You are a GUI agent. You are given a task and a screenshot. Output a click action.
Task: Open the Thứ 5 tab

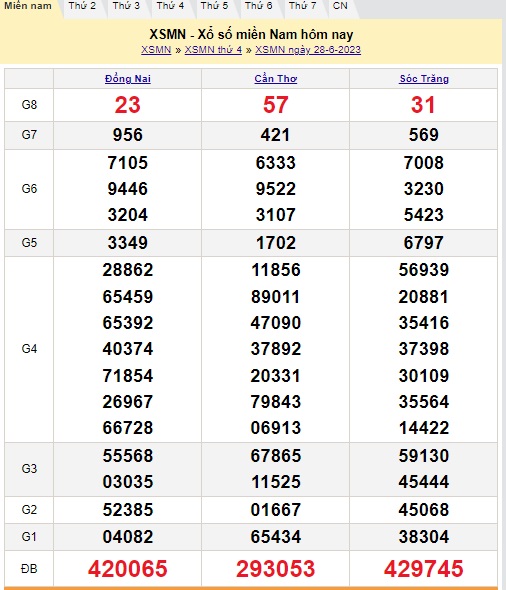coord(214,6)
